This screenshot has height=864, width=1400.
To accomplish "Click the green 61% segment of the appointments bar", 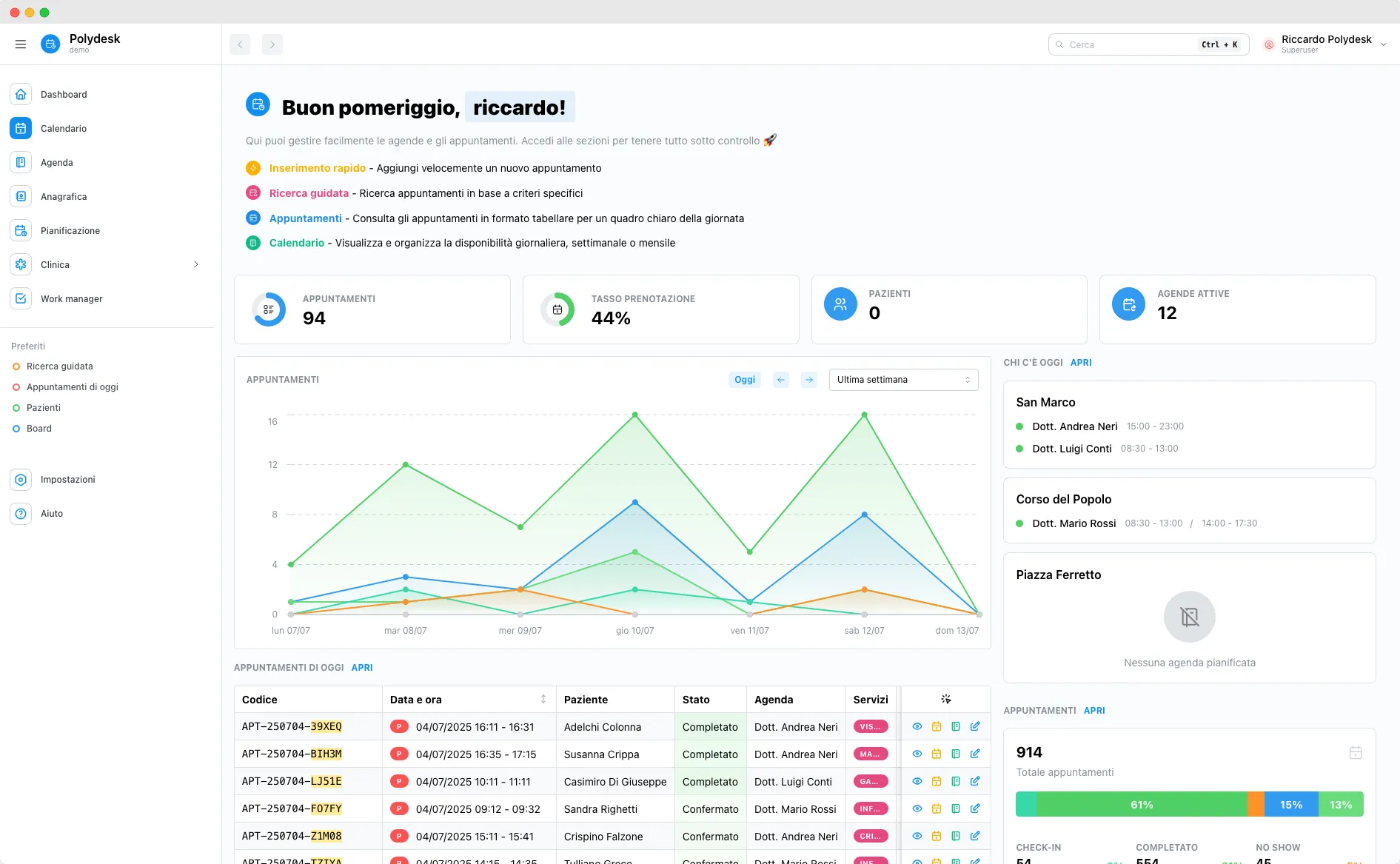I will tap(1141, 804).
